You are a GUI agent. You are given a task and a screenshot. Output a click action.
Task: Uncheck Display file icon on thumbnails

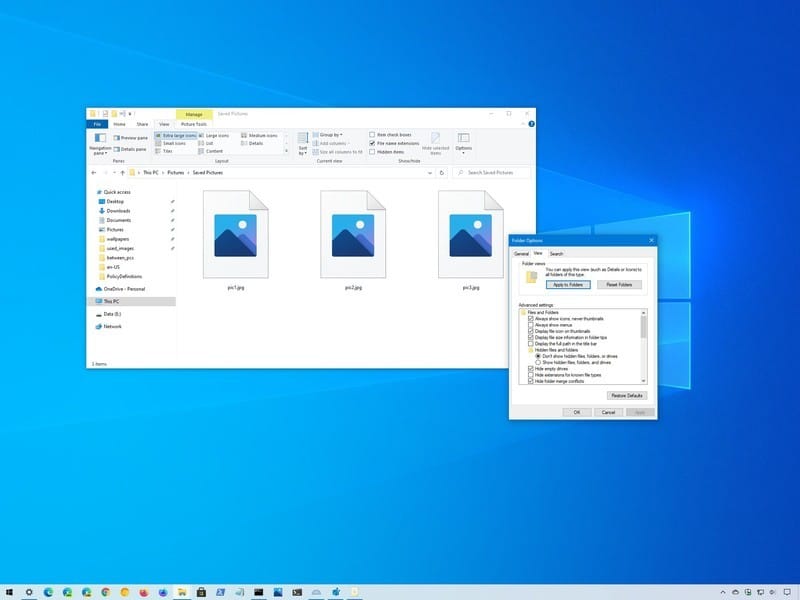(x=531, y=331)
